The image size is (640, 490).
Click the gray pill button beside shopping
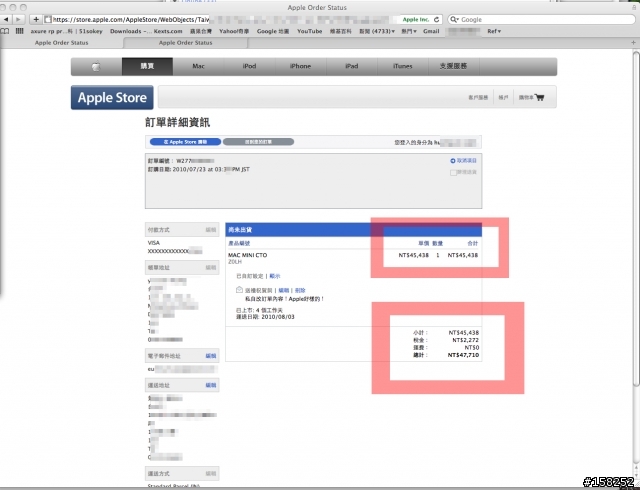coord(258,142)
